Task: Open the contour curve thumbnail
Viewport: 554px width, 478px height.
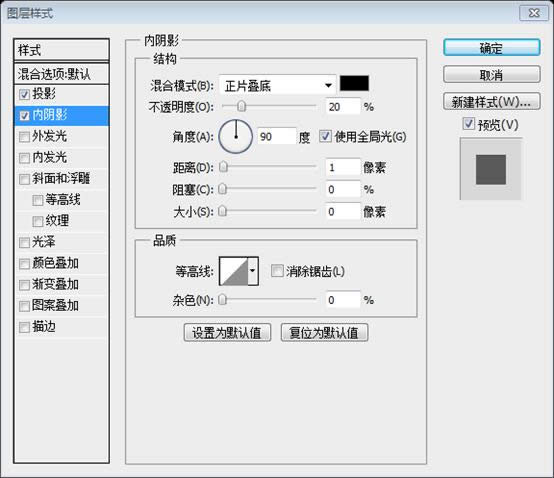Action: 234,271
